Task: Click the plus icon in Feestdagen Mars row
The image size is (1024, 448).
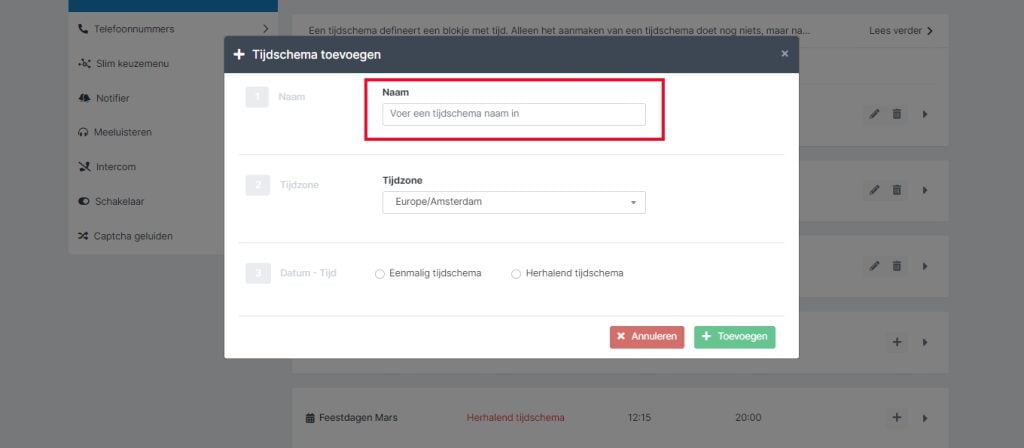Action: click(x=897, y=418)
